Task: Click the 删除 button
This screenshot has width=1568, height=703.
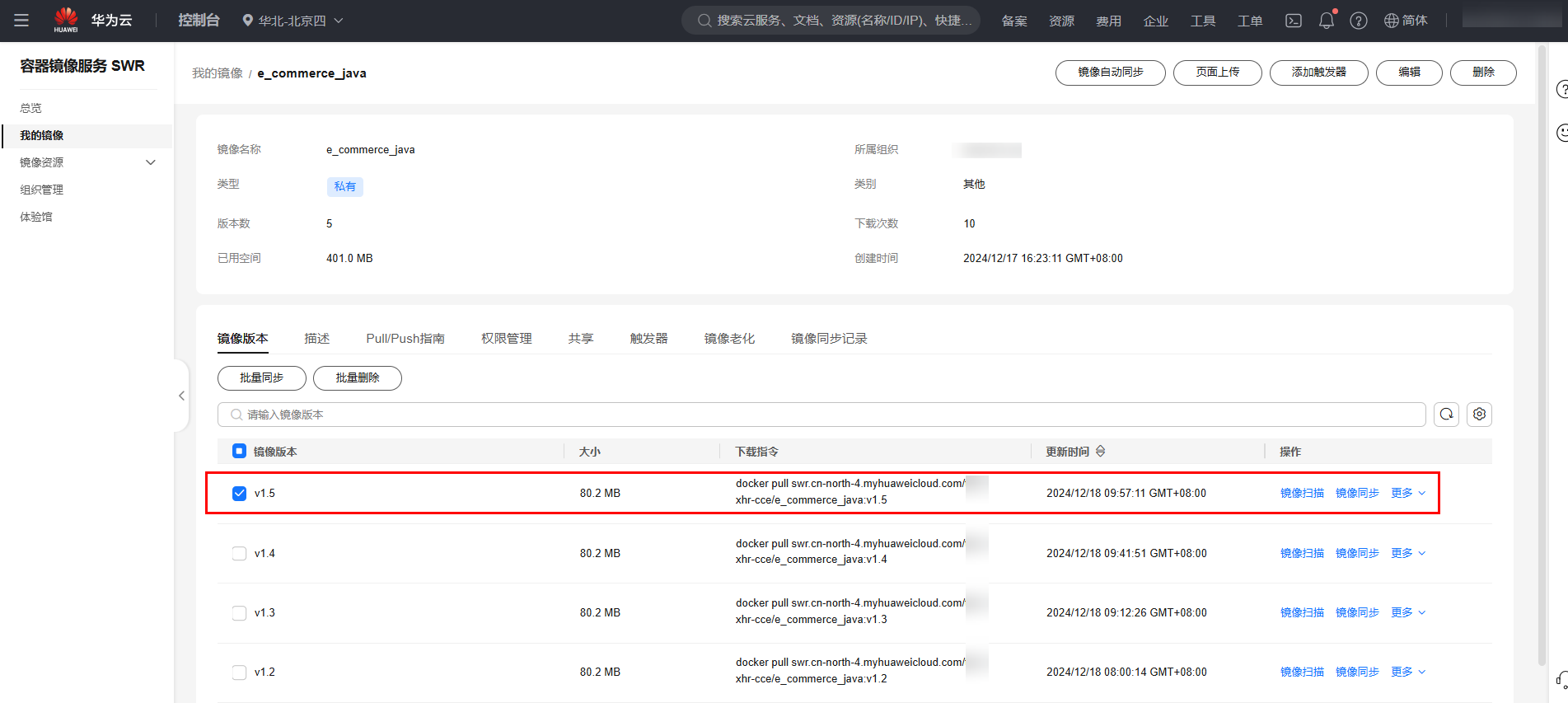Action: [x=1484, y=73]
